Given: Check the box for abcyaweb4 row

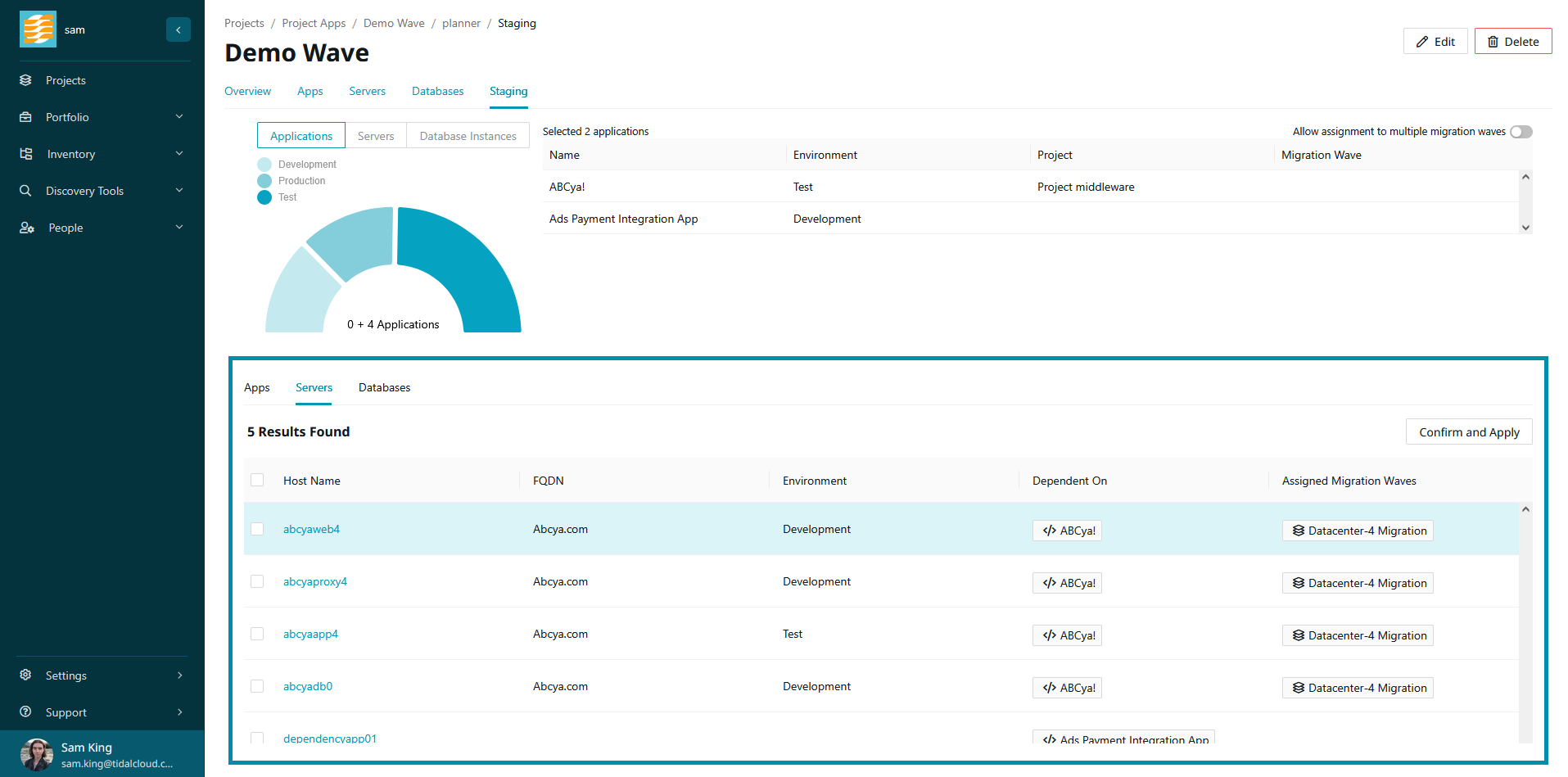Looking at the screenshot, I should tap(257, 529).
